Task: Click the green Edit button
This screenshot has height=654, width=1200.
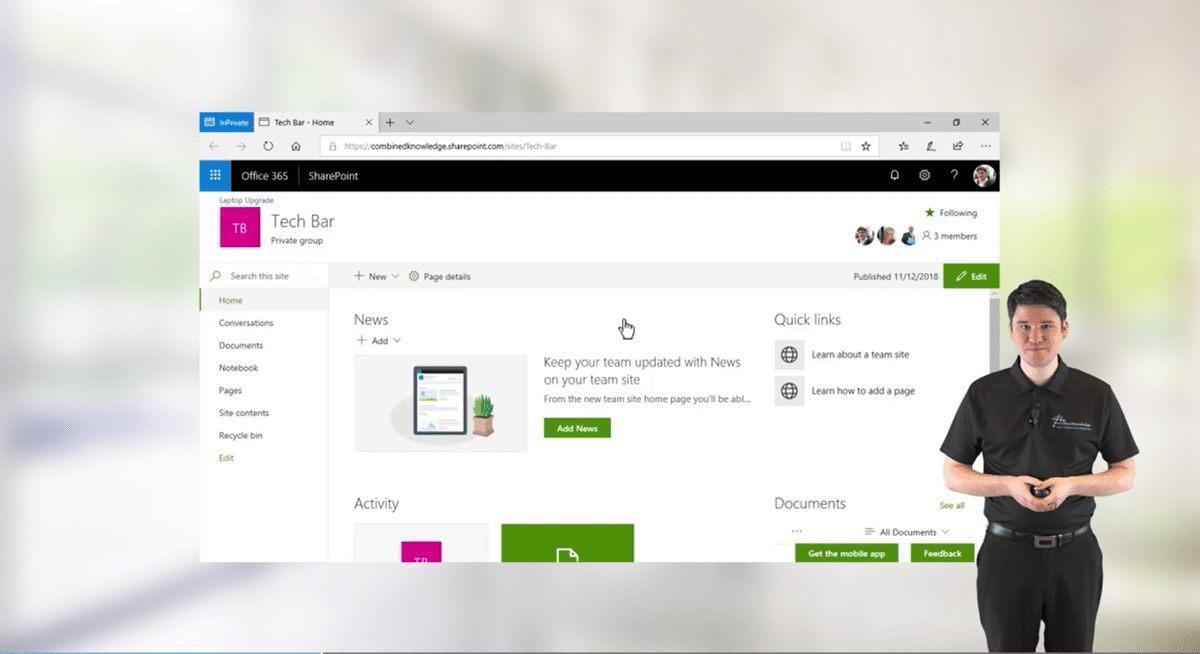Action: point(969,275)
